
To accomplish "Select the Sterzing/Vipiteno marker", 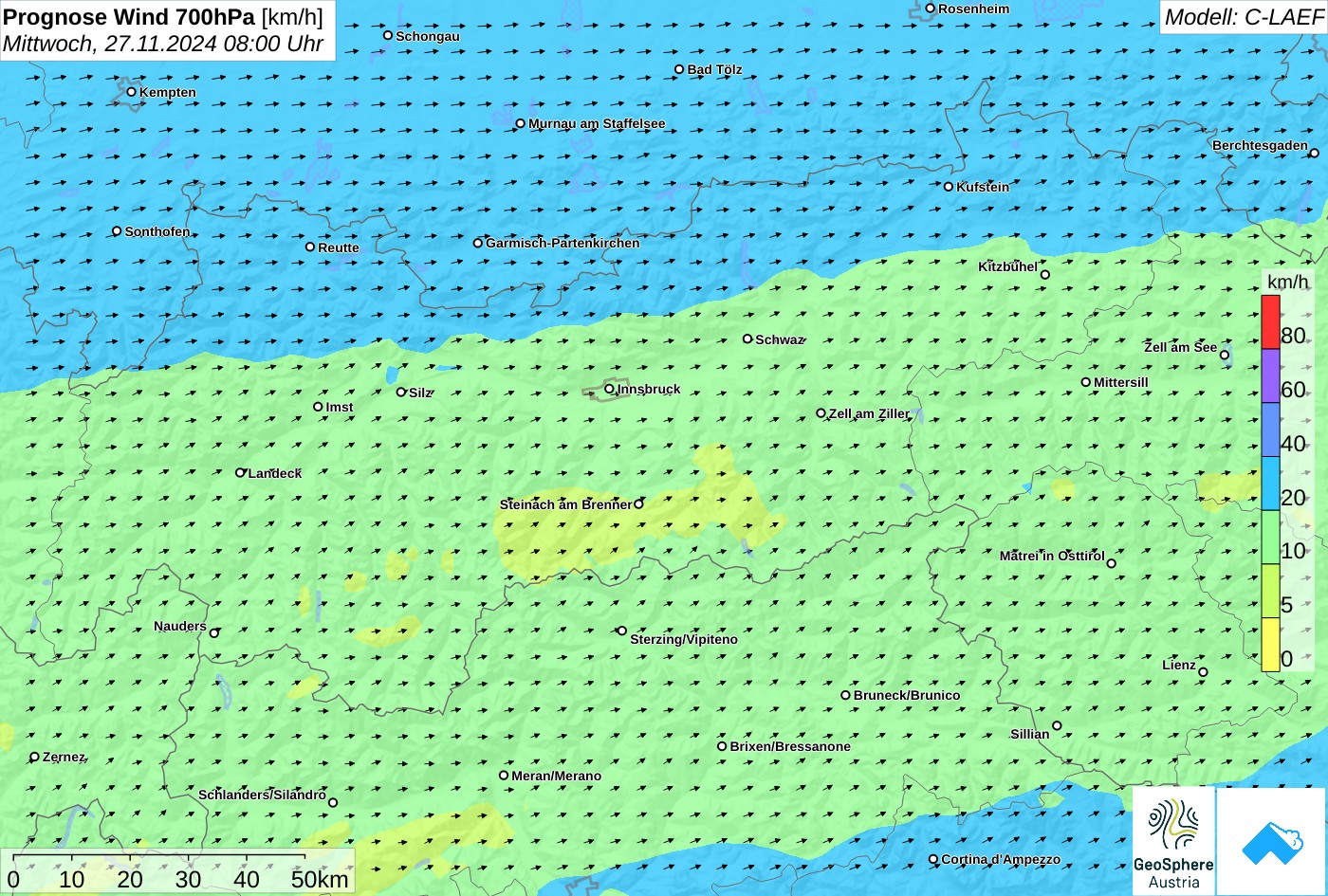I will pyautogui.click(x=622, y=631).
